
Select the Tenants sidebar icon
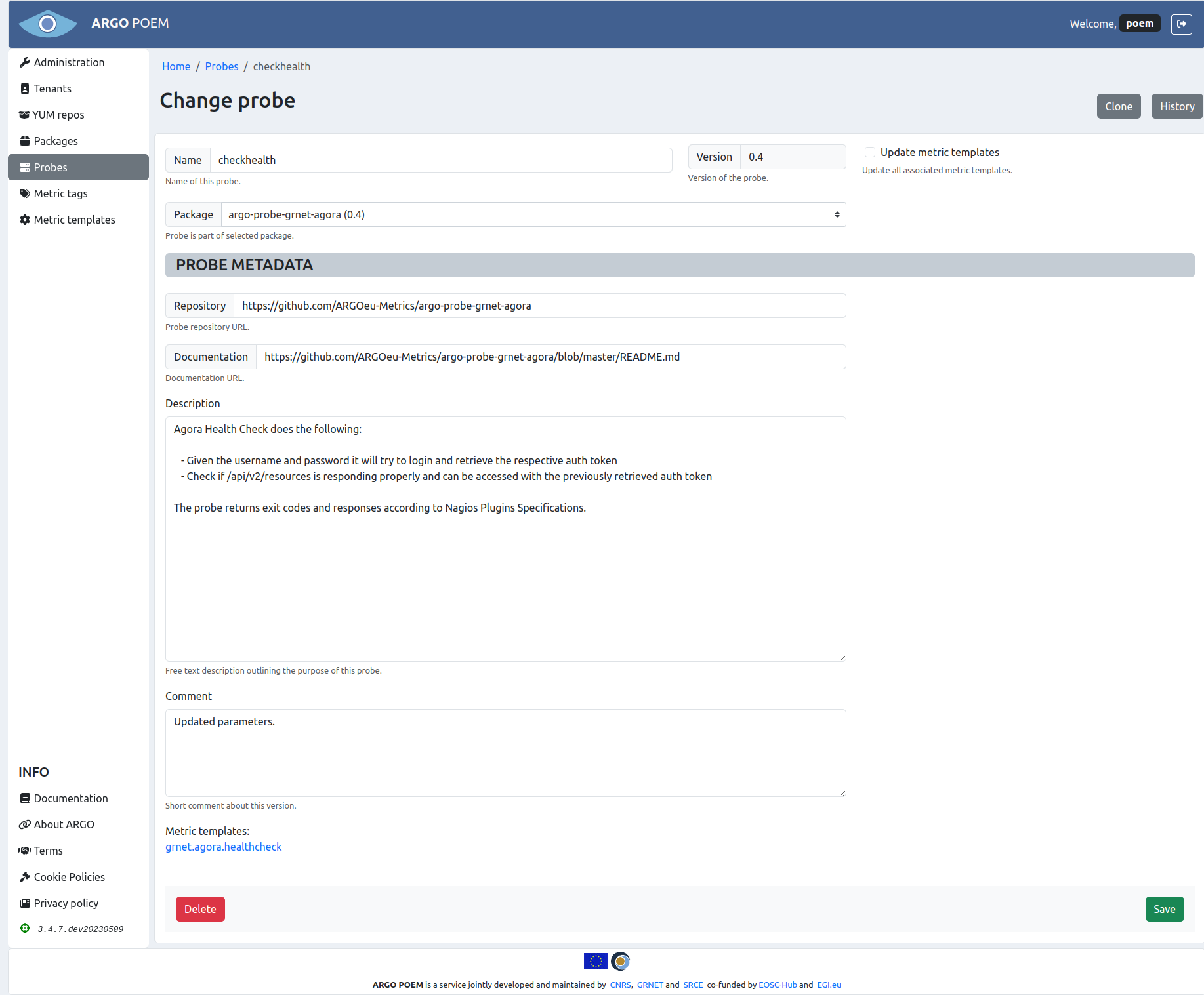coord(25,88)
